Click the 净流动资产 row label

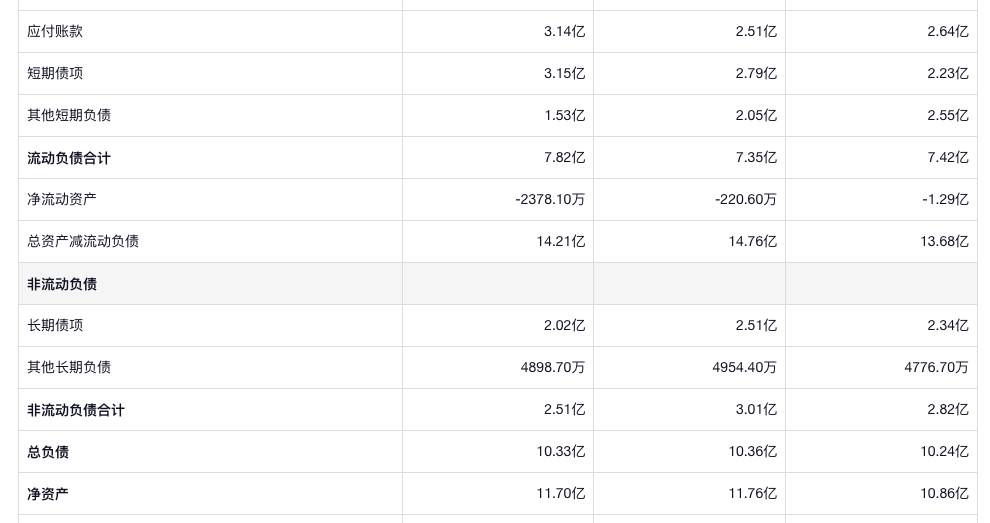click(62, 199)
